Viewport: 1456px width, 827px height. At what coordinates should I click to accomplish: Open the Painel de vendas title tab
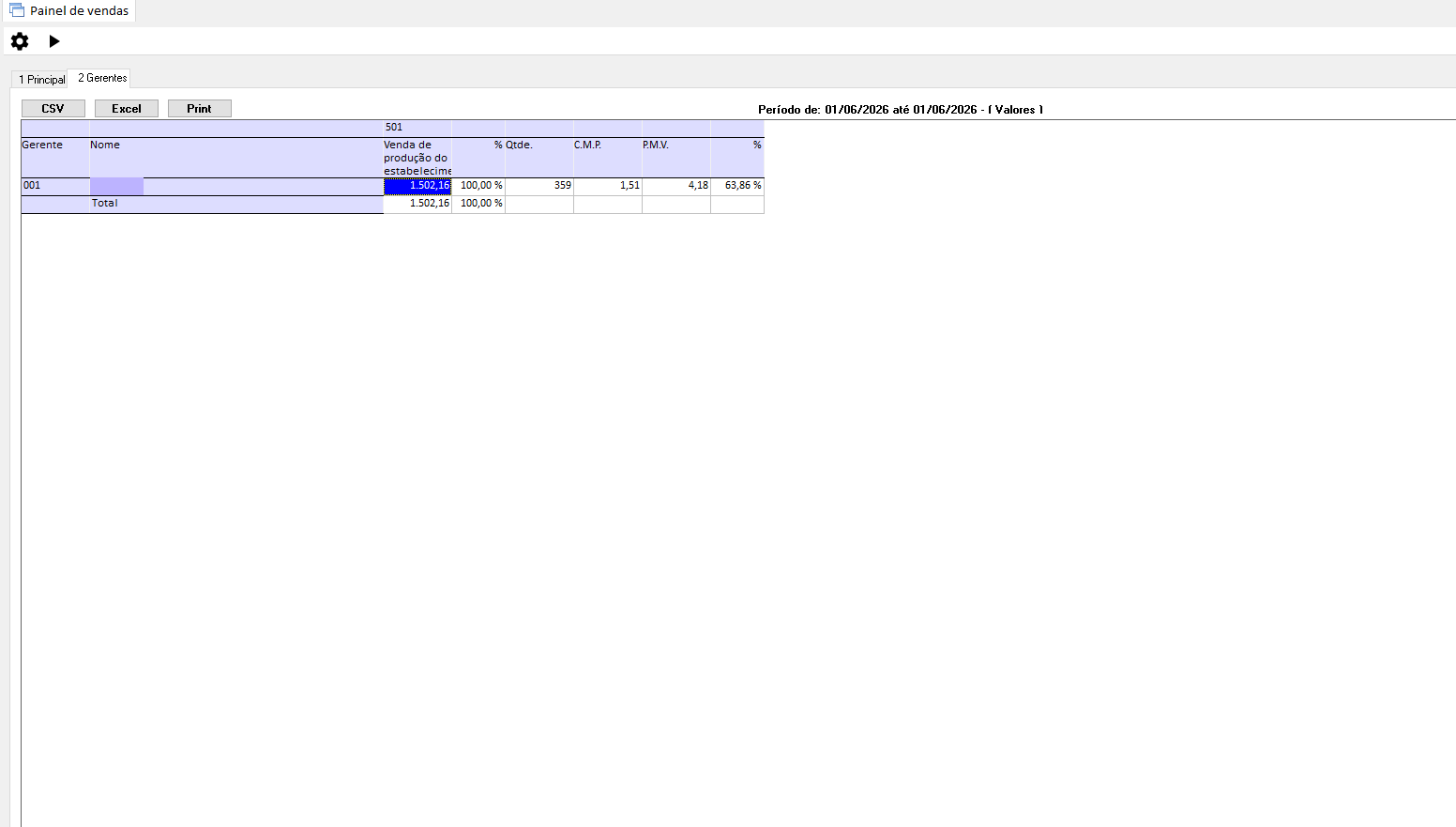(70, 10)
